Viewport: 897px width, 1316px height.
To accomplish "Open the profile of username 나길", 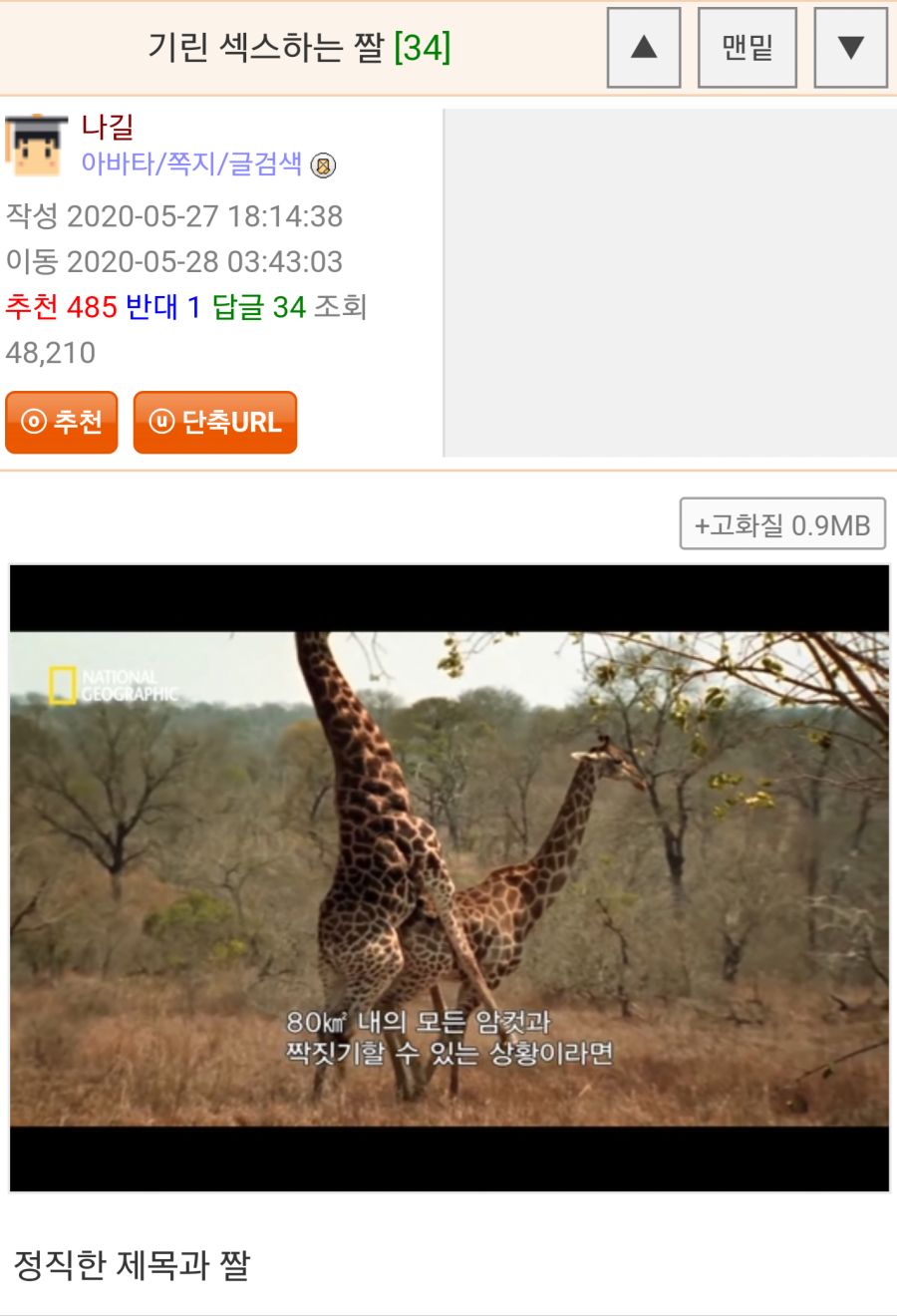I will click(x=107, y=127).
